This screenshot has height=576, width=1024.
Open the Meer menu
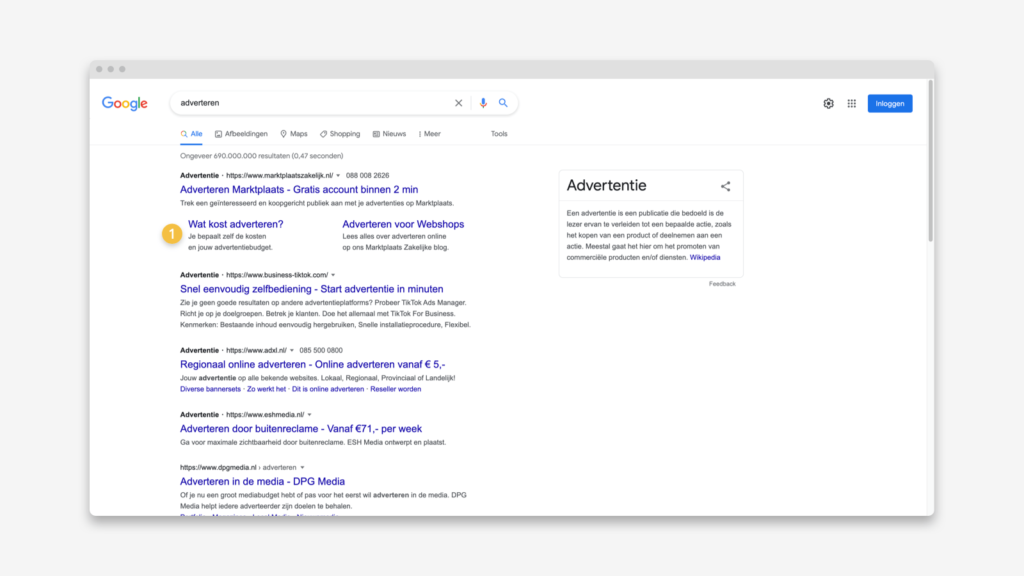pos(430,134)
